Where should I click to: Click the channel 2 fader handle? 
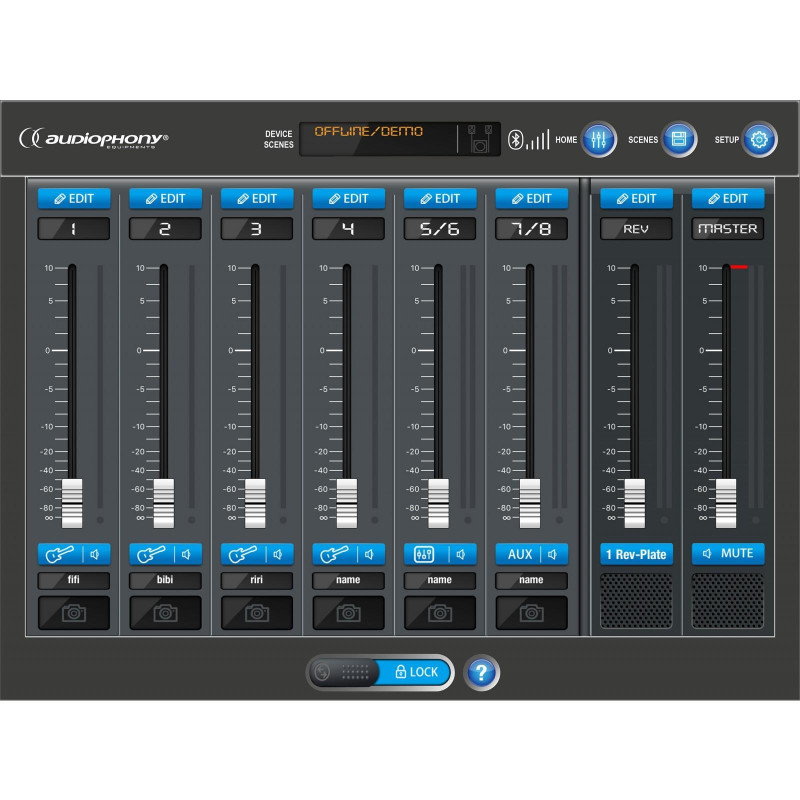pyautogui.click(x=164, y=502)
